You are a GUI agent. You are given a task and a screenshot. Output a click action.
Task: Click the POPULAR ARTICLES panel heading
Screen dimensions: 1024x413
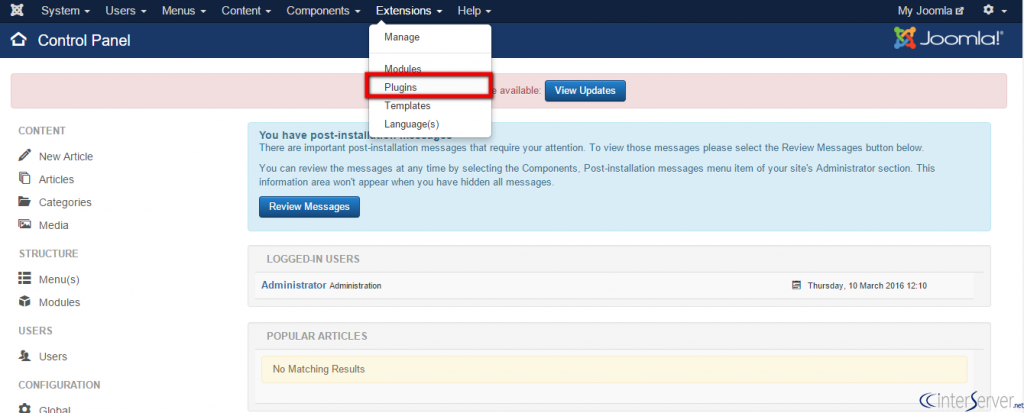tap(317, 336)
